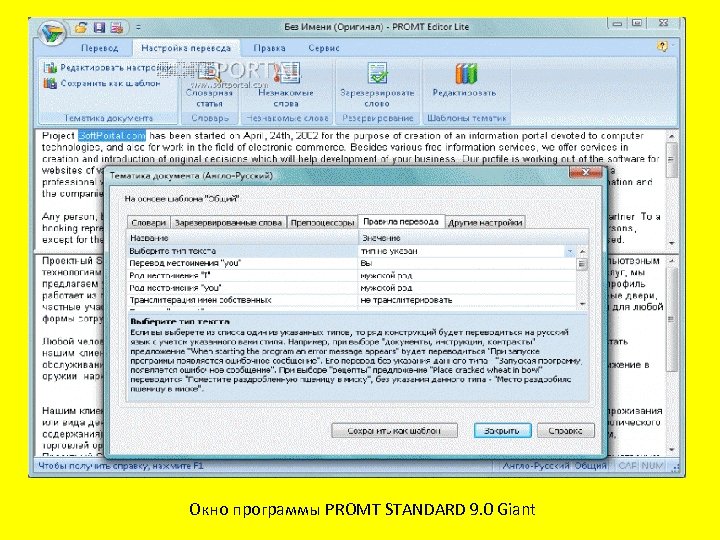The image size is (720, 540).
Task: Expand the тип не указан dropdown arrow
Action: 570,251
